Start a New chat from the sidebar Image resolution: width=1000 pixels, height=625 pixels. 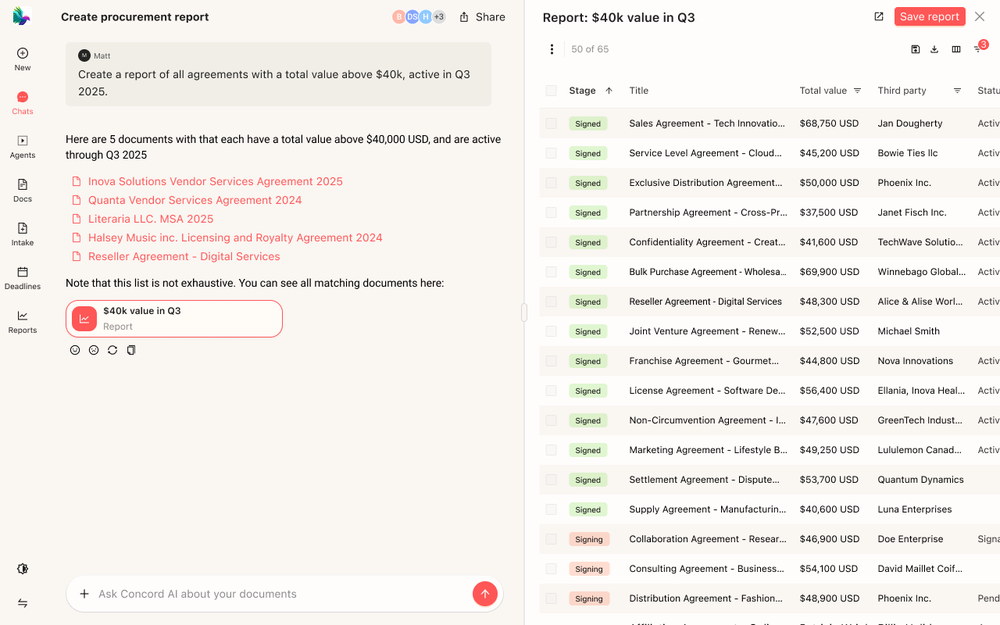pos(22,58)
